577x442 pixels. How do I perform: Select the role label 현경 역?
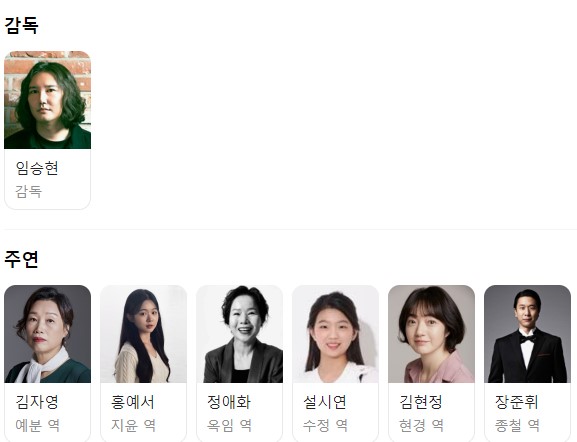pos(422,425)
